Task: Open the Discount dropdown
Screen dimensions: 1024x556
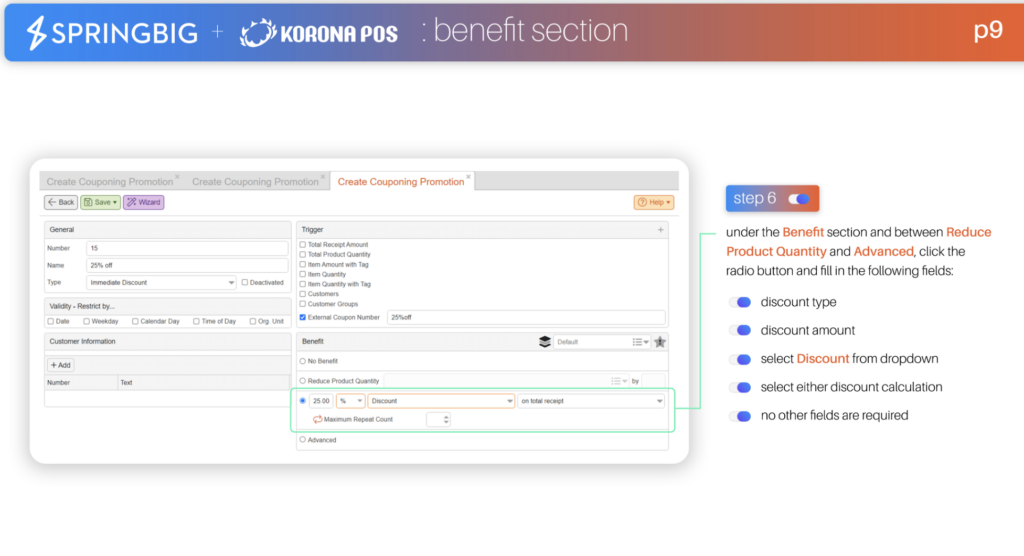Action: [x=441, y=401]
